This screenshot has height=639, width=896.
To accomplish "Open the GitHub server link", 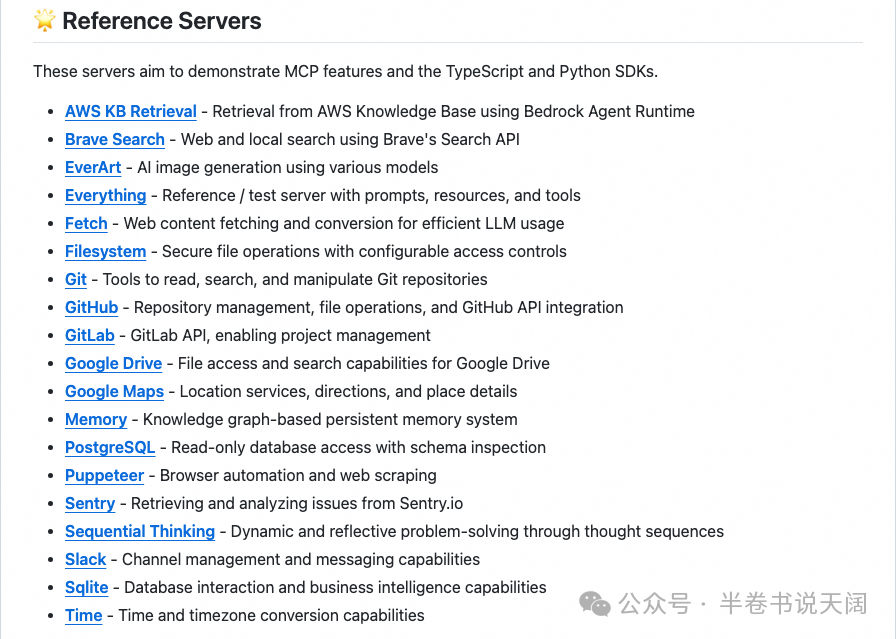I will tap(91, 308).
